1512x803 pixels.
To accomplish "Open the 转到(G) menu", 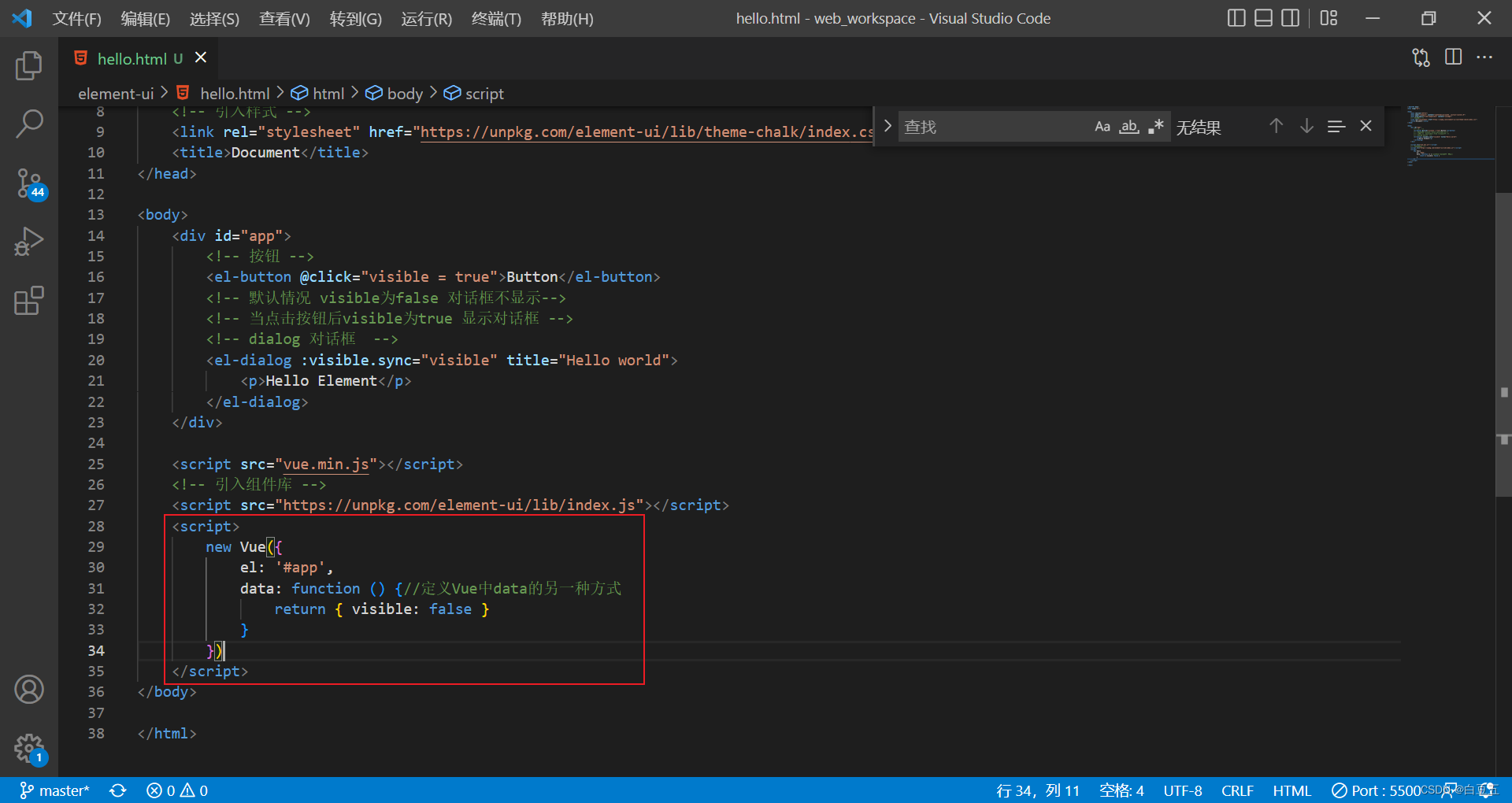I will coord(356,18).
